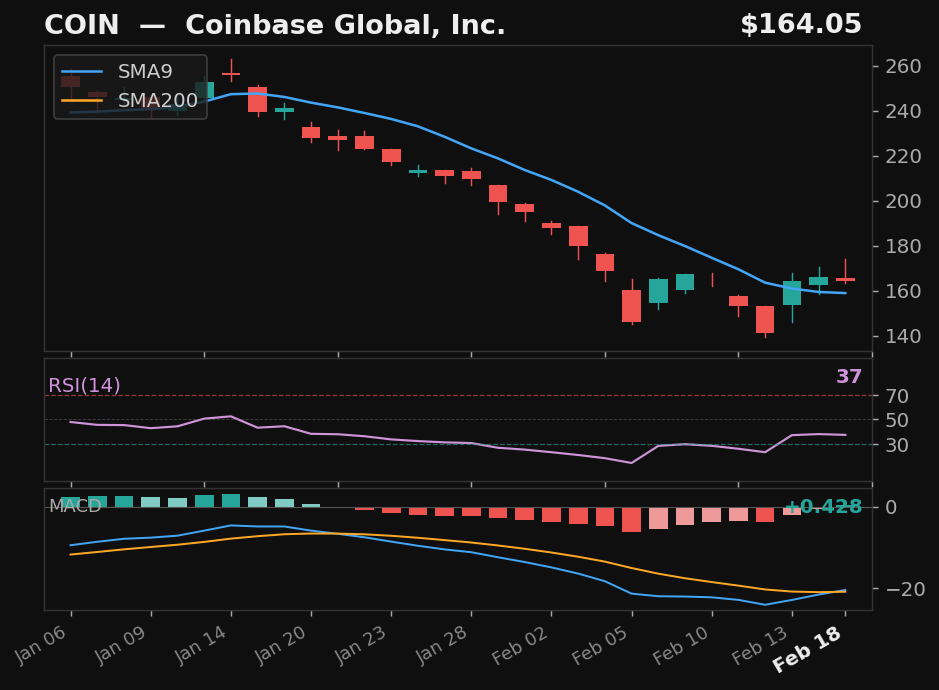Viewport: 939px width, 690px height.
Task: Click the Feb 02 date label
Action: (x=520, y=645)
